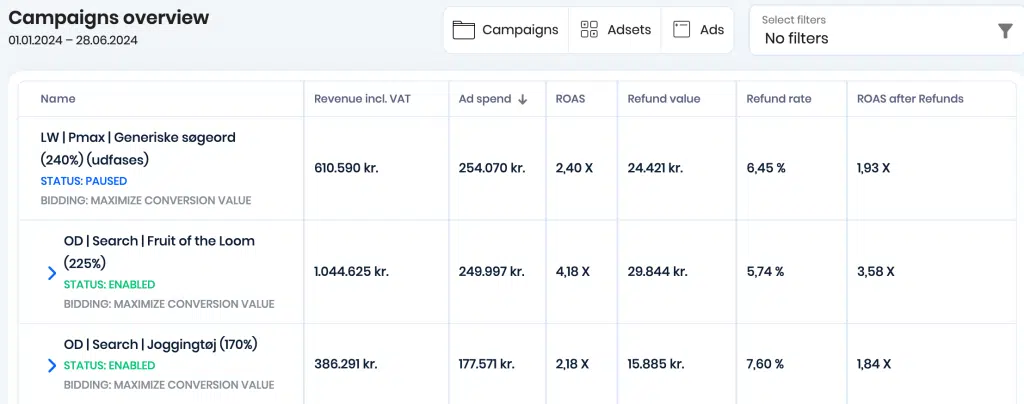1024x404 pixels.
Task: Switch to the Adsets tab
Action: [615, 30]
